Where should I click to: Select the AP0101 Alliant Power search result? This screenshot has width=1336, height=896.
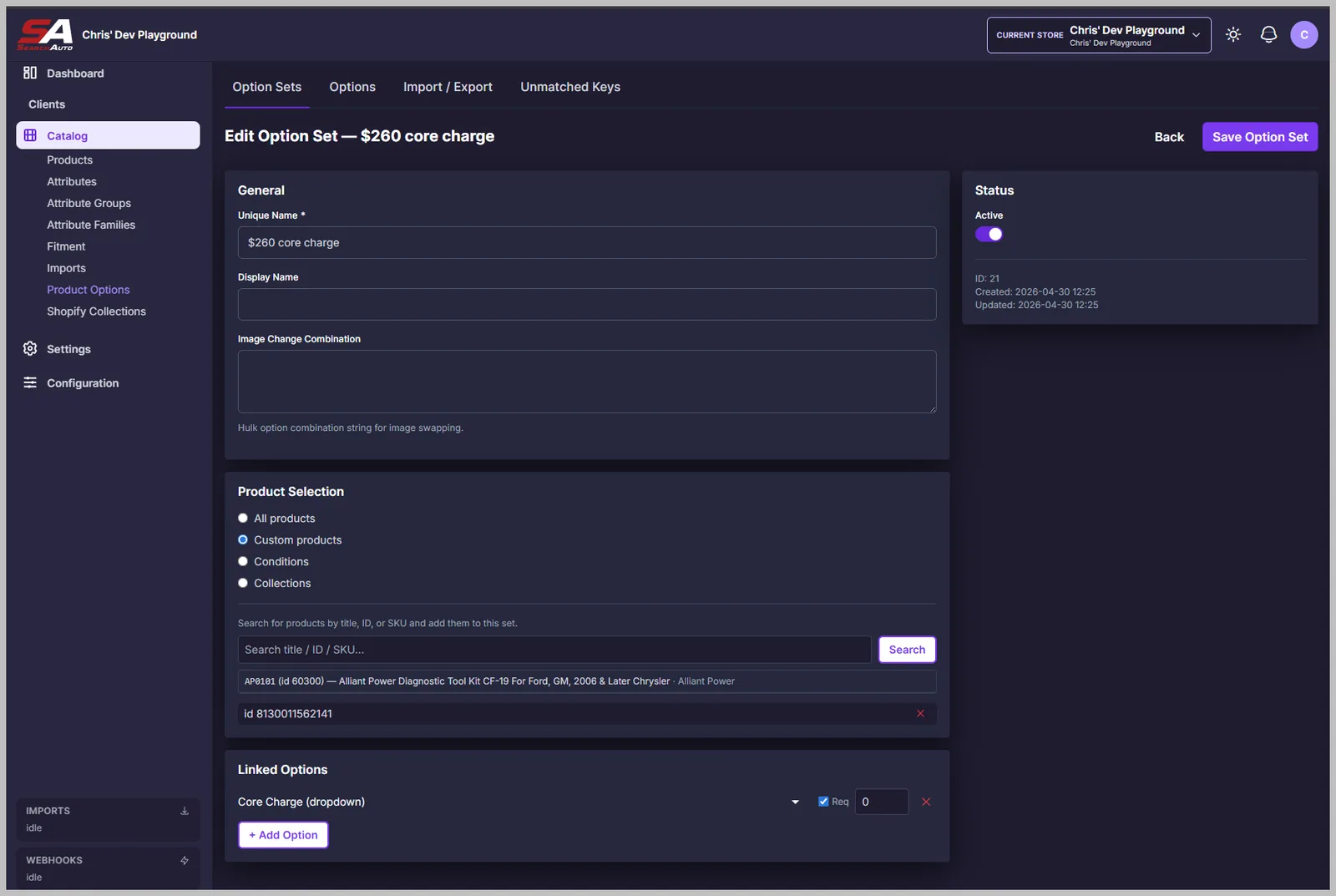[587, 681]
